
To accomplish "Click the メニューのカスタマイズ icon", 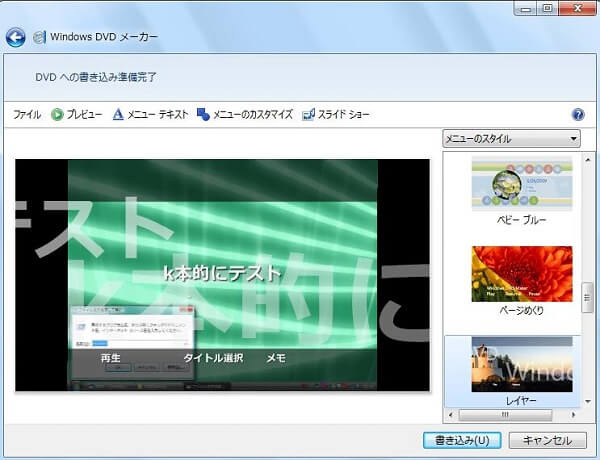I will pyautogui.click(x=203, y=114).
